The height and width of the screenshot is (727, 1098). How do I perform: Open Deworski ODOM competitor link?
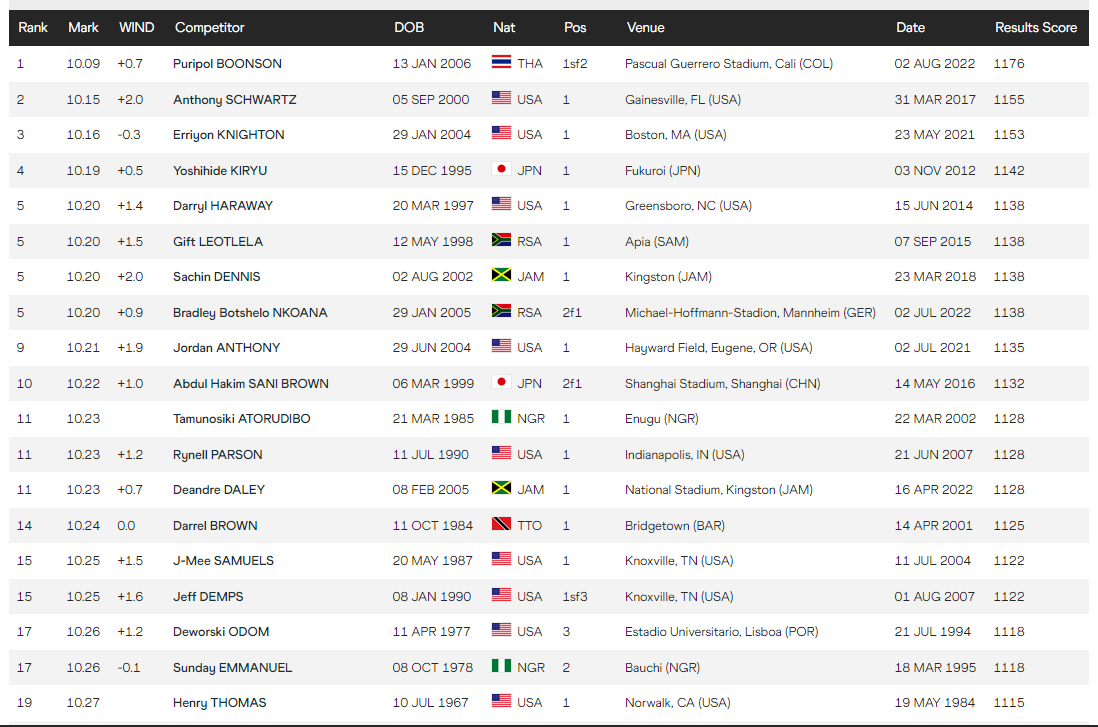tap(221, 631)
